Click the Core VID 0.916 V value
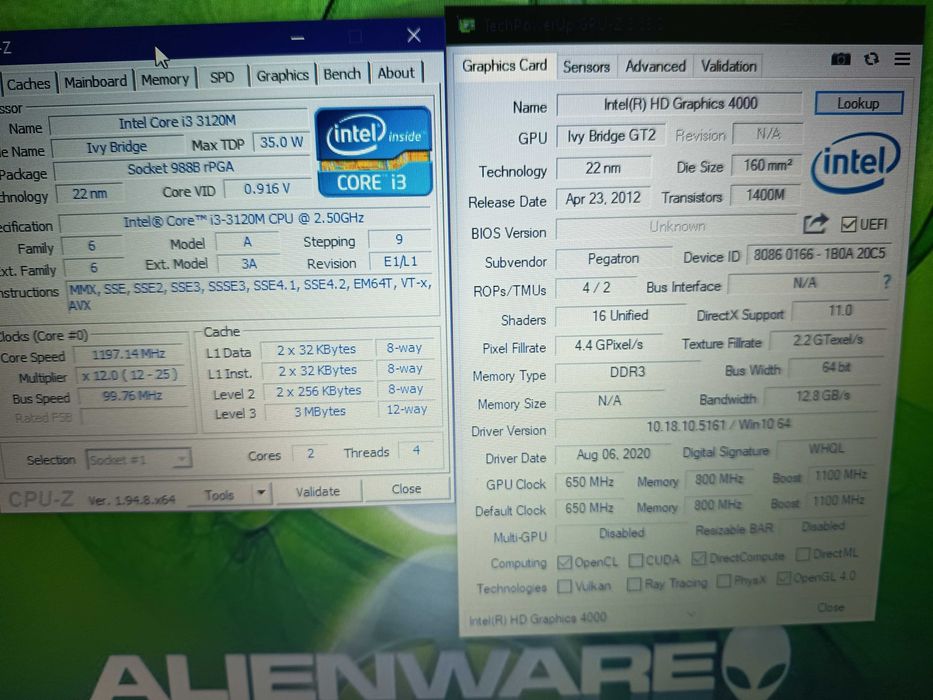 (267, 189)
